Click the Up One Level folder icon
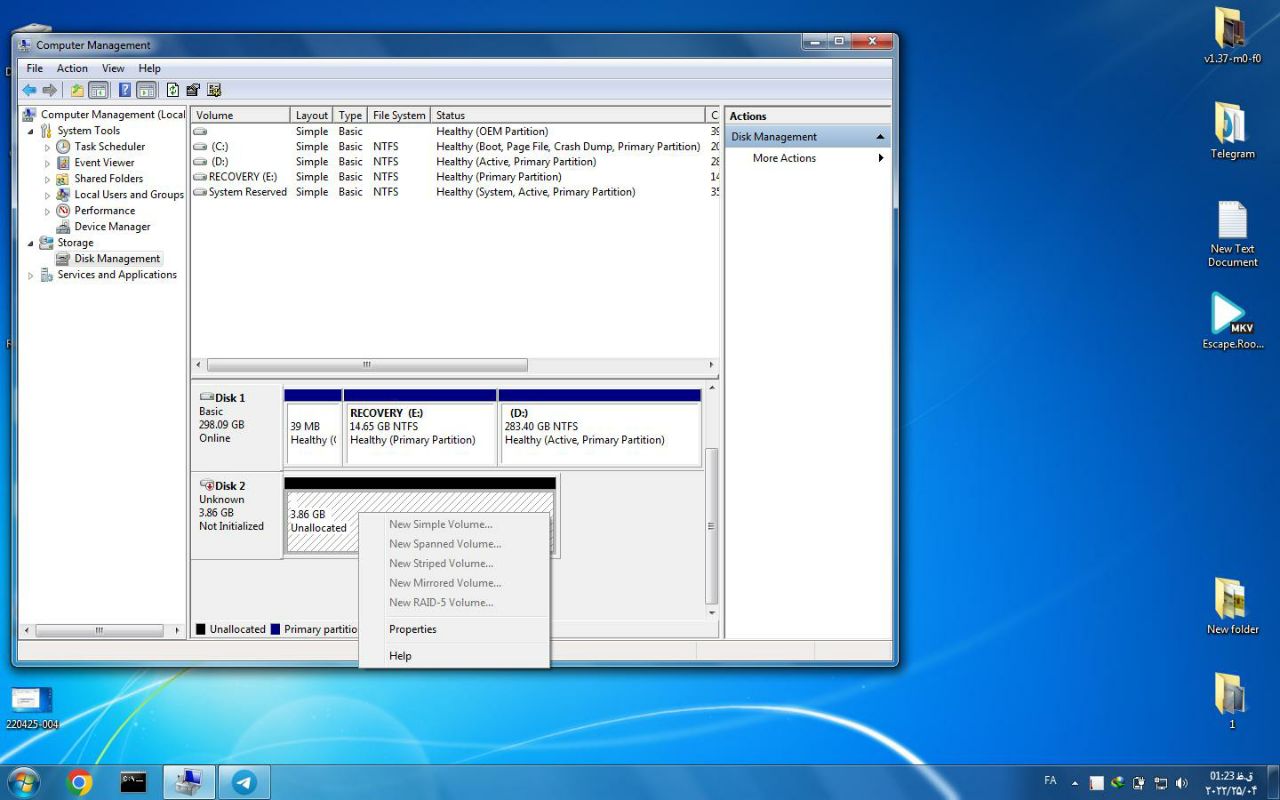The height and width of the screenshot is (800, 1280). click(x=77, y=90)
